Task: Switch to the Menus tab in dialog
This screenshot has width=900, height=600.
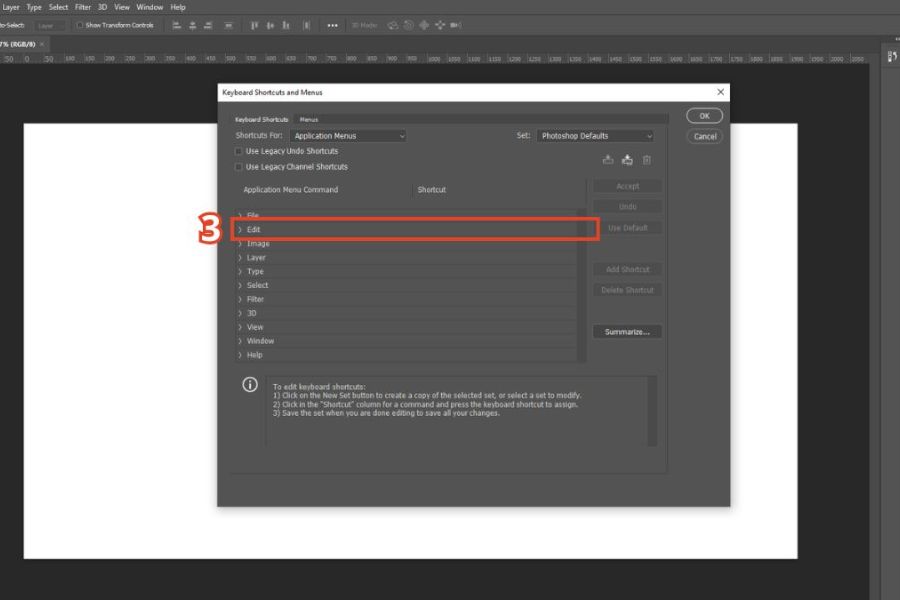Action: click(x=309, y=119)
